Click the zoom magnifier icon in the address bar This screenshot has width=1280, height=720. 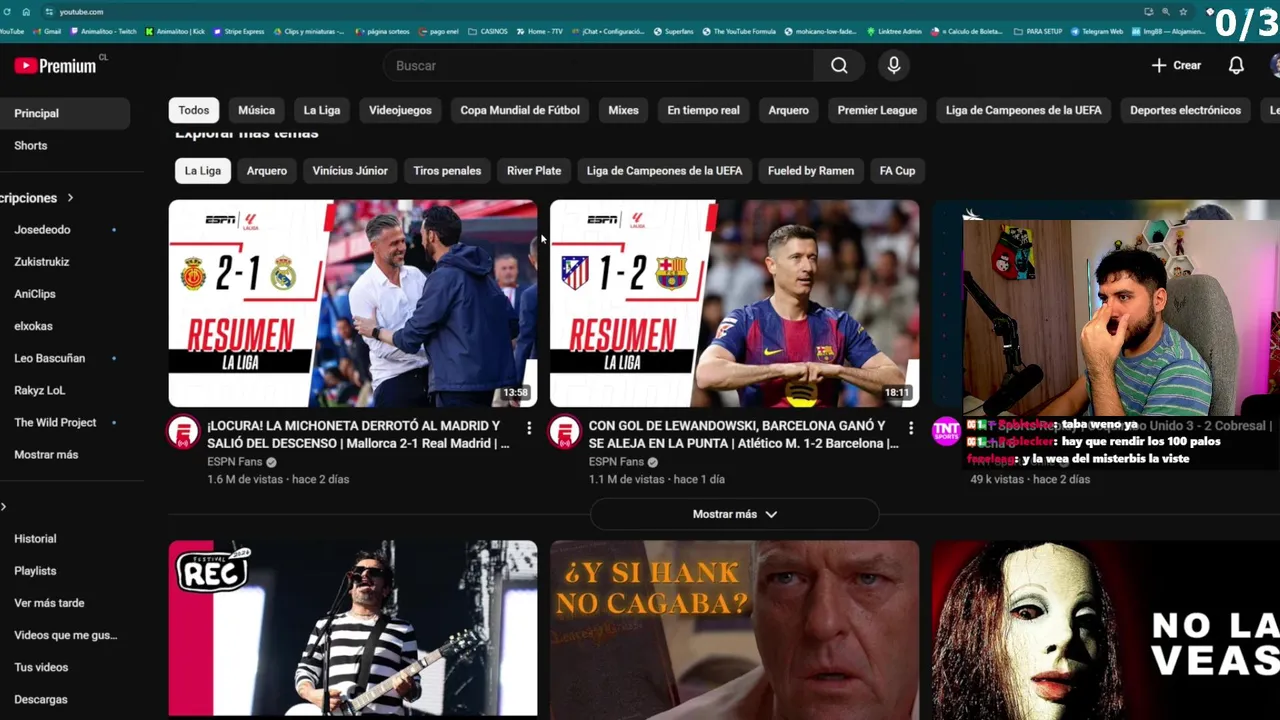coord(1165,11)
